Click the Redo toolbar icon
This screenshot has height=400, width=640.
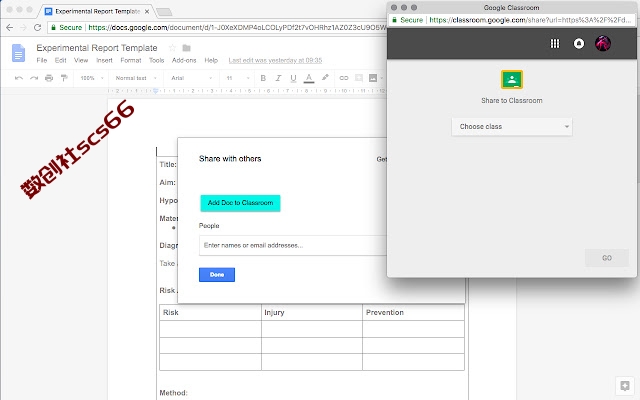[x=34, y=78]
